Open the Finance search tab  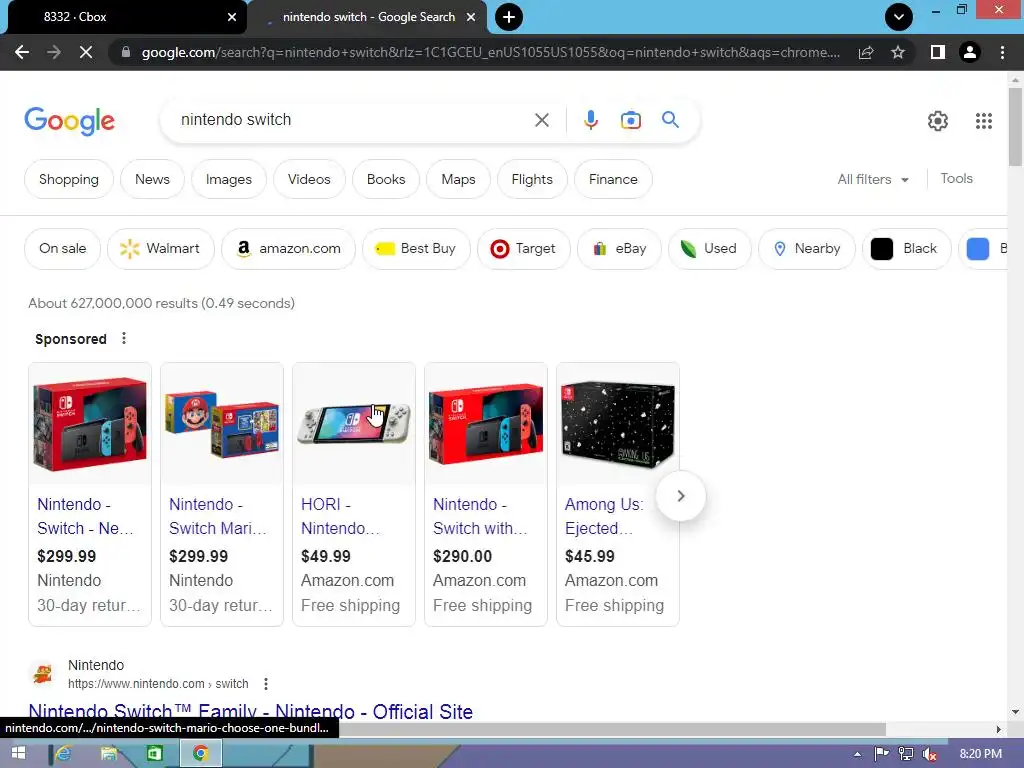613,179
